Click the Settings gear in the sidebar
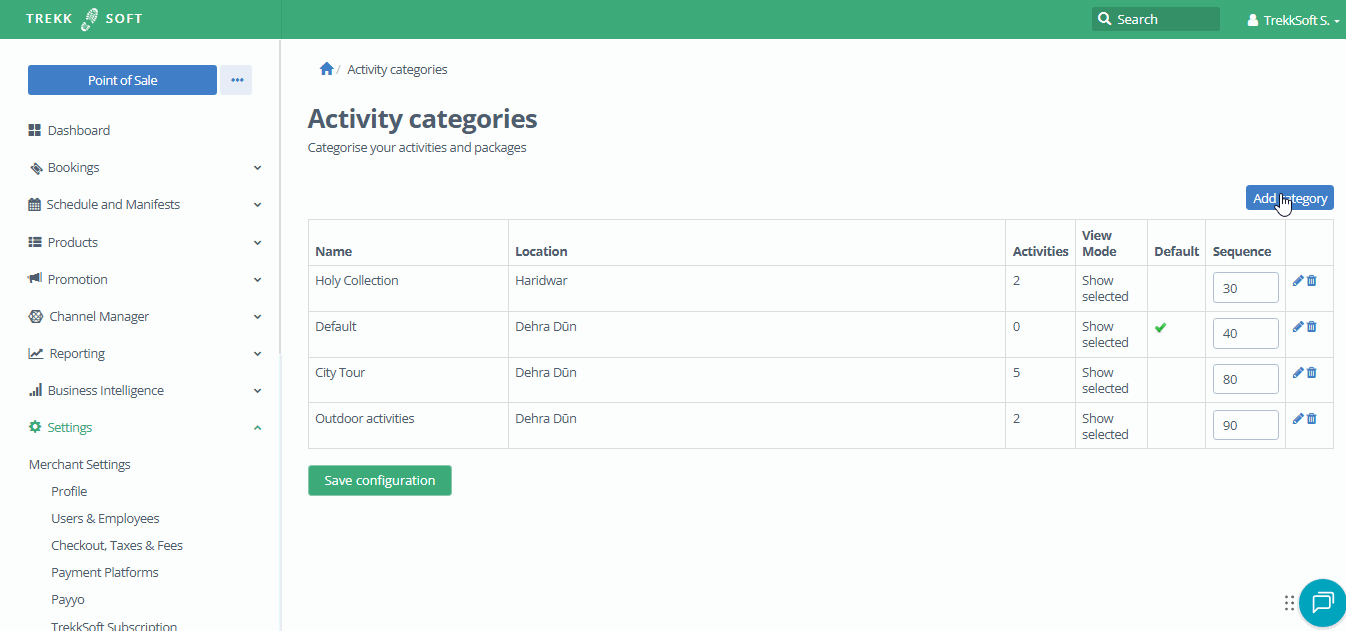This screenshot has height=631, width=1346. (36, 427)
